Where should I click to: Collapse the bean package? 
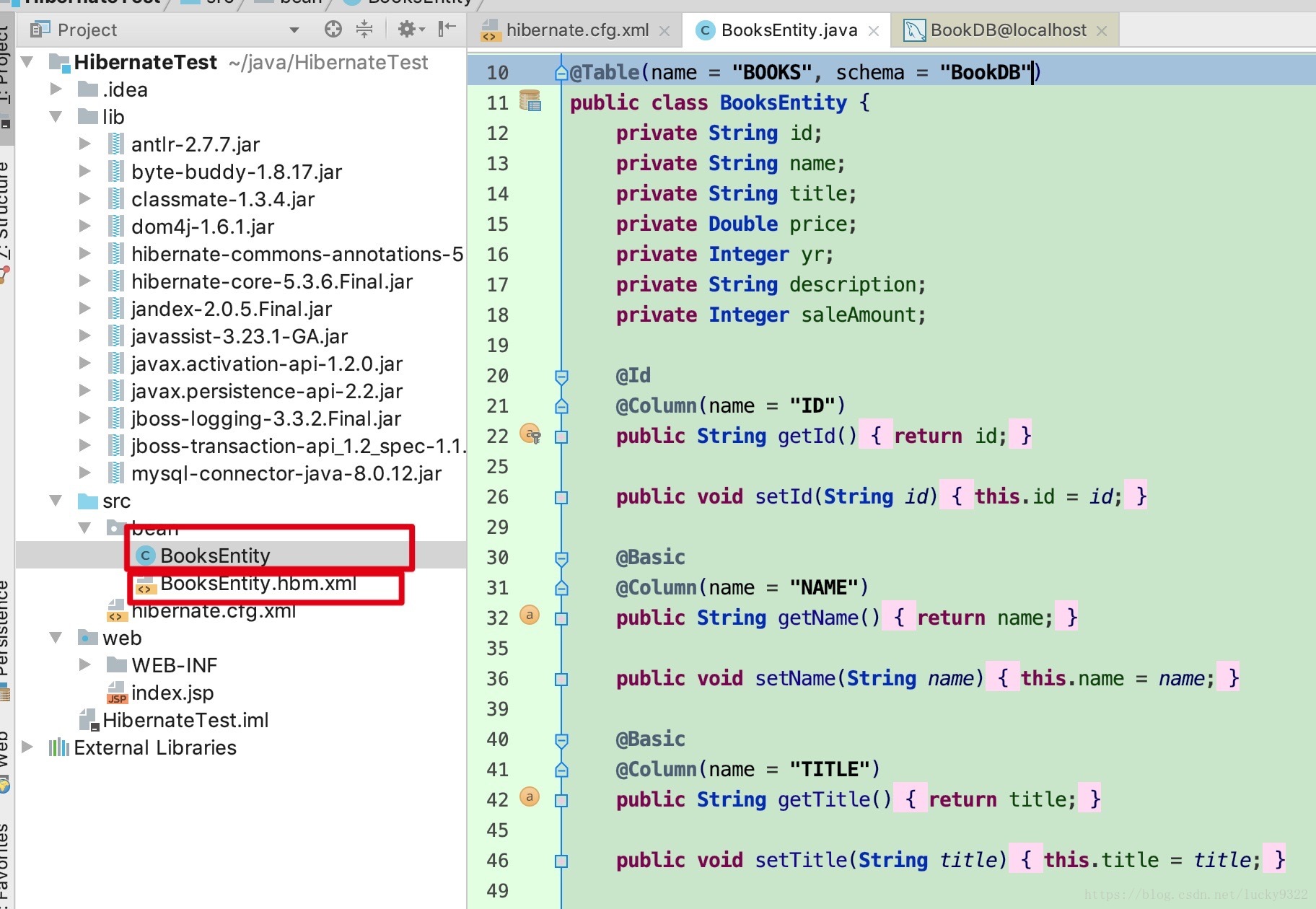[84, 527]
